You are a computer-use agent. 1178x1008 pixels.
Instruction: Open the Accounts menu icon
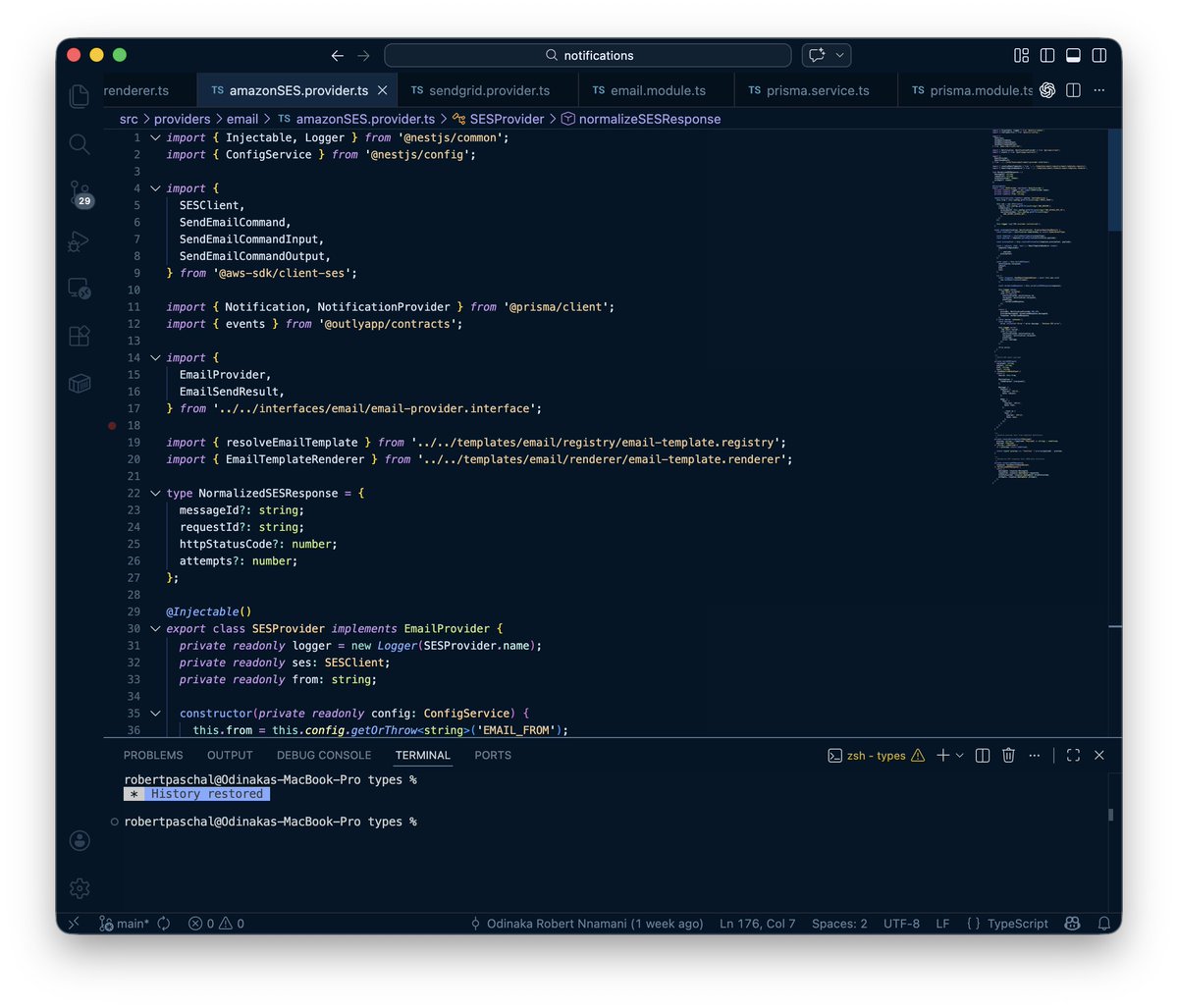click(x=80, y=841)
